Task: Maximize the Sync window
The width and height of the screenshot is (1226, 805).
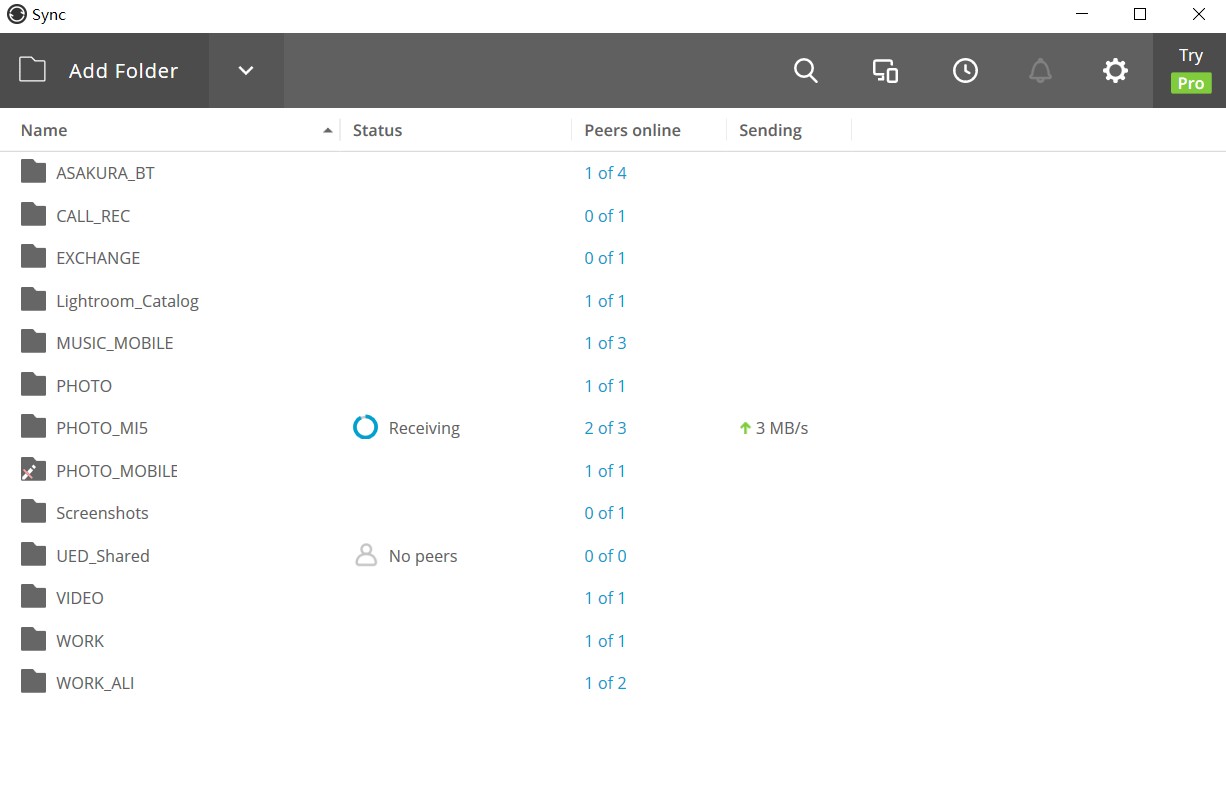Action: click(1140, 15)
